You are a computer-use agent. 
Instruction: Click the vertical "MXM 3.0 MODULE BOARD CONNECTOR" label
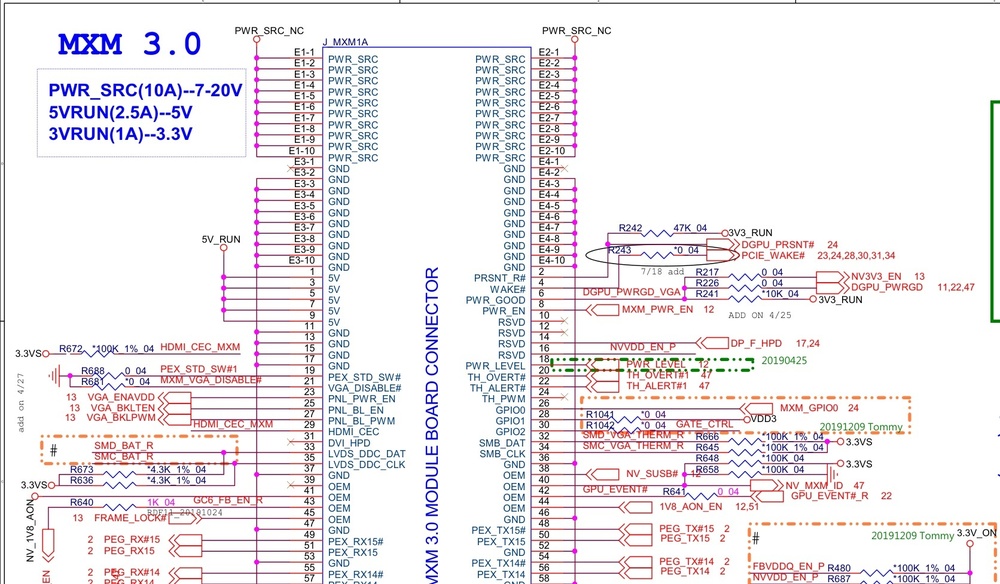[432, 425]
